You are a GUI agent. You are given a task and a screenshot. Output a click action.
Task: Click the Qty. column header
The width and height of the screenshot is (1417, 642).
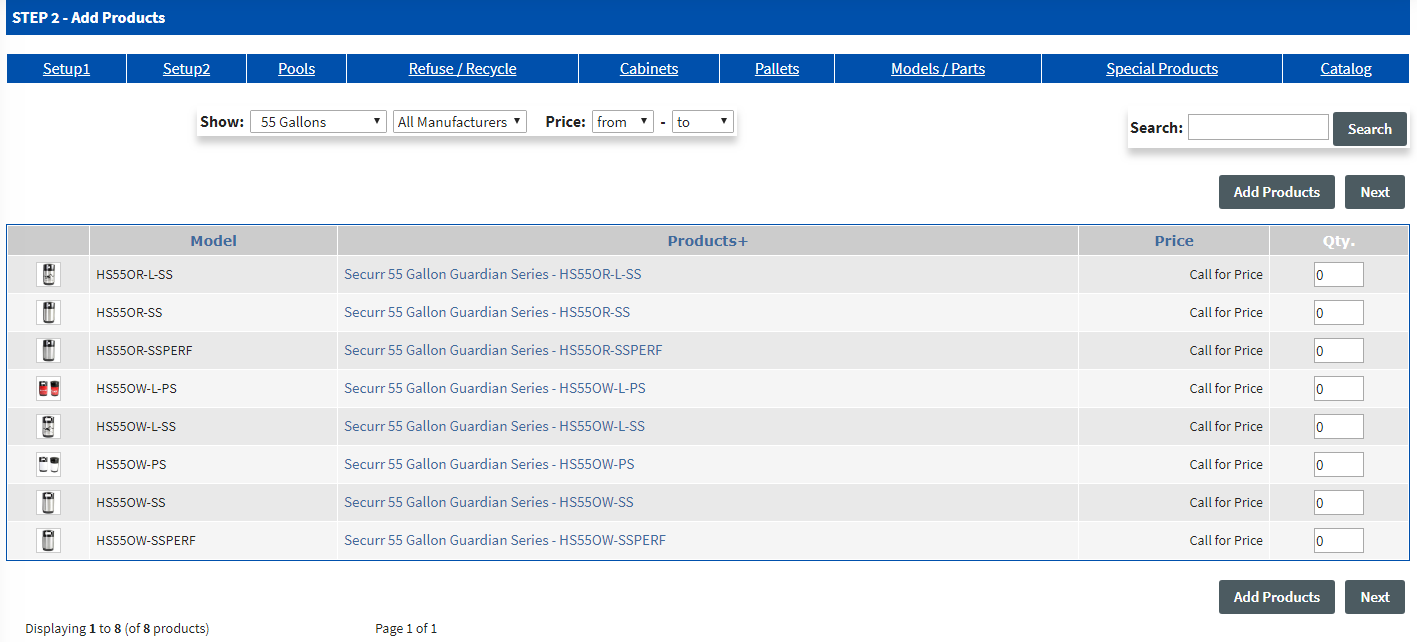[x=1339, y=241]
